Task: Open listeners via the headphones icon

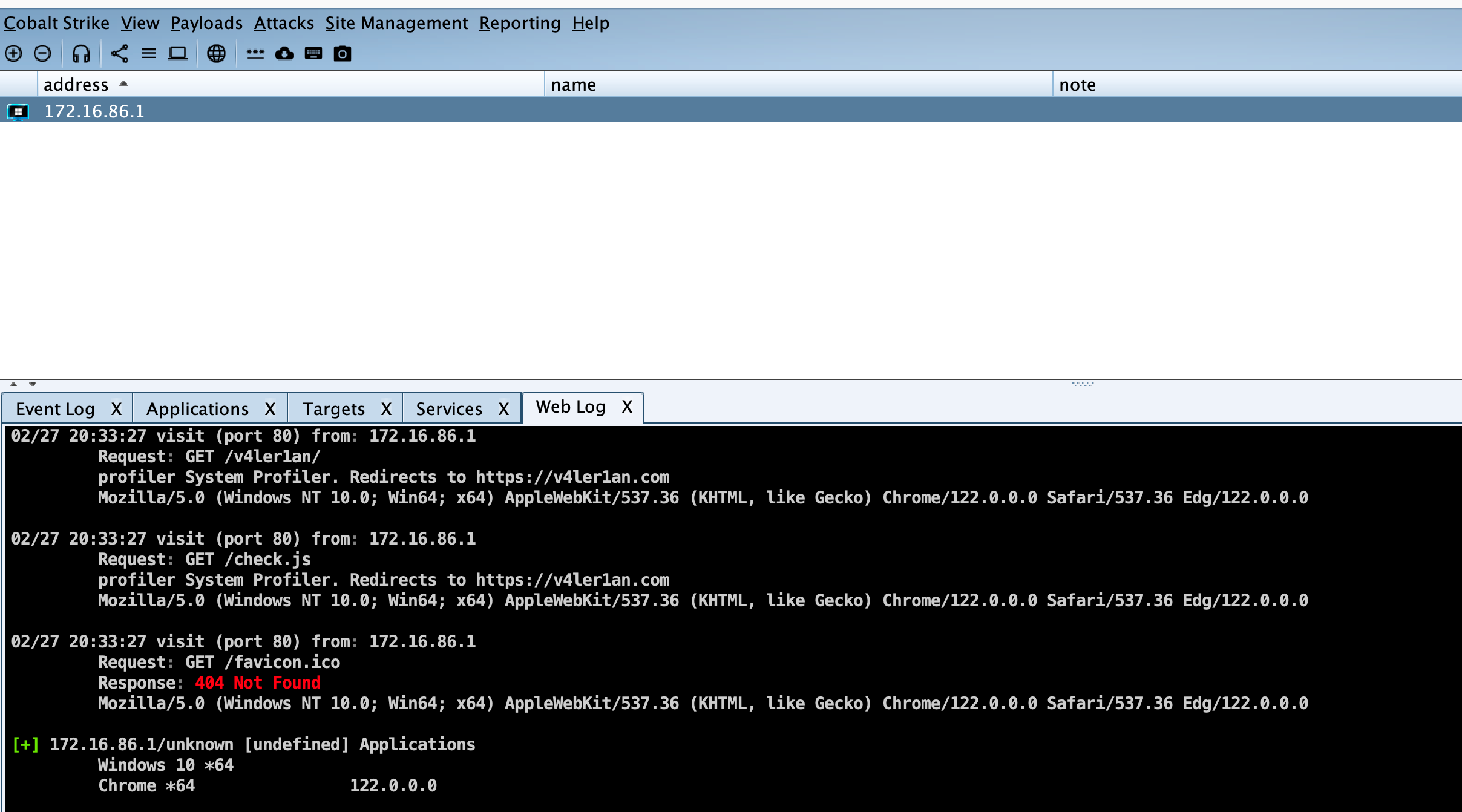Action: pyautogui.click(x=81, y=54)
